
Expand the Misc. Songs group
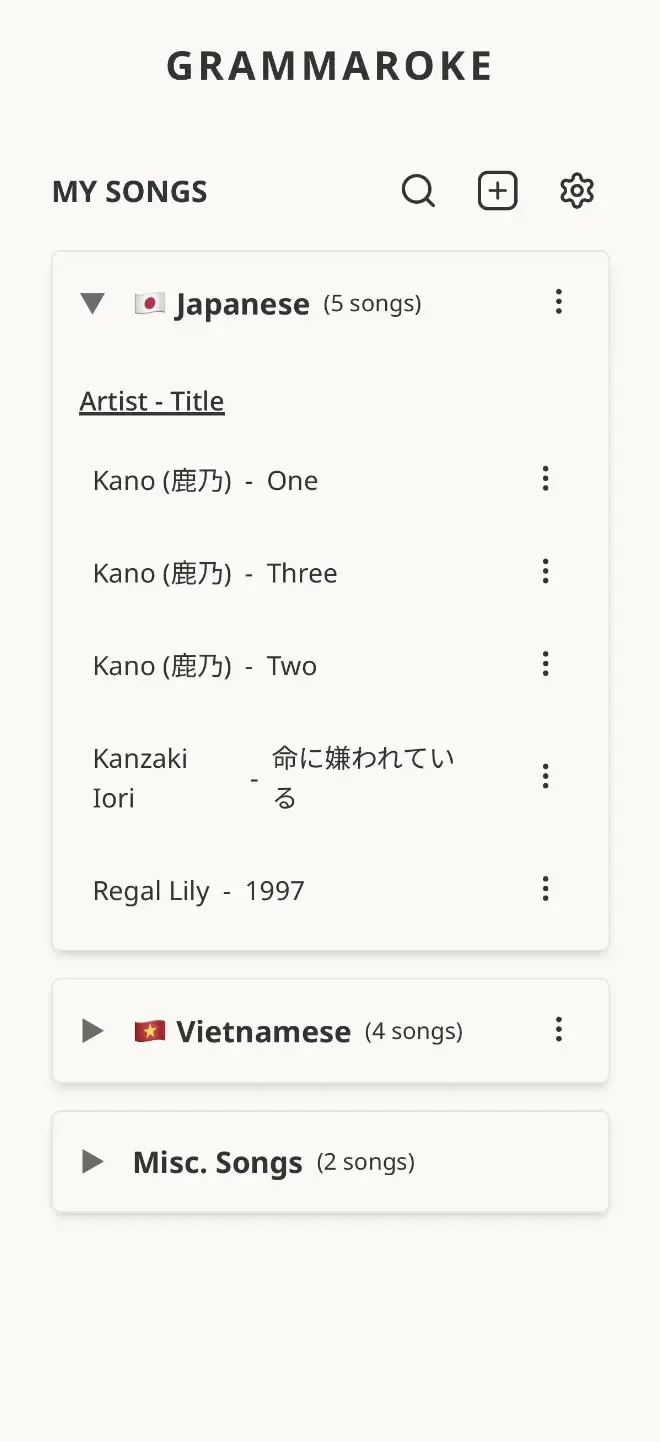click(x=93, y=1162)
